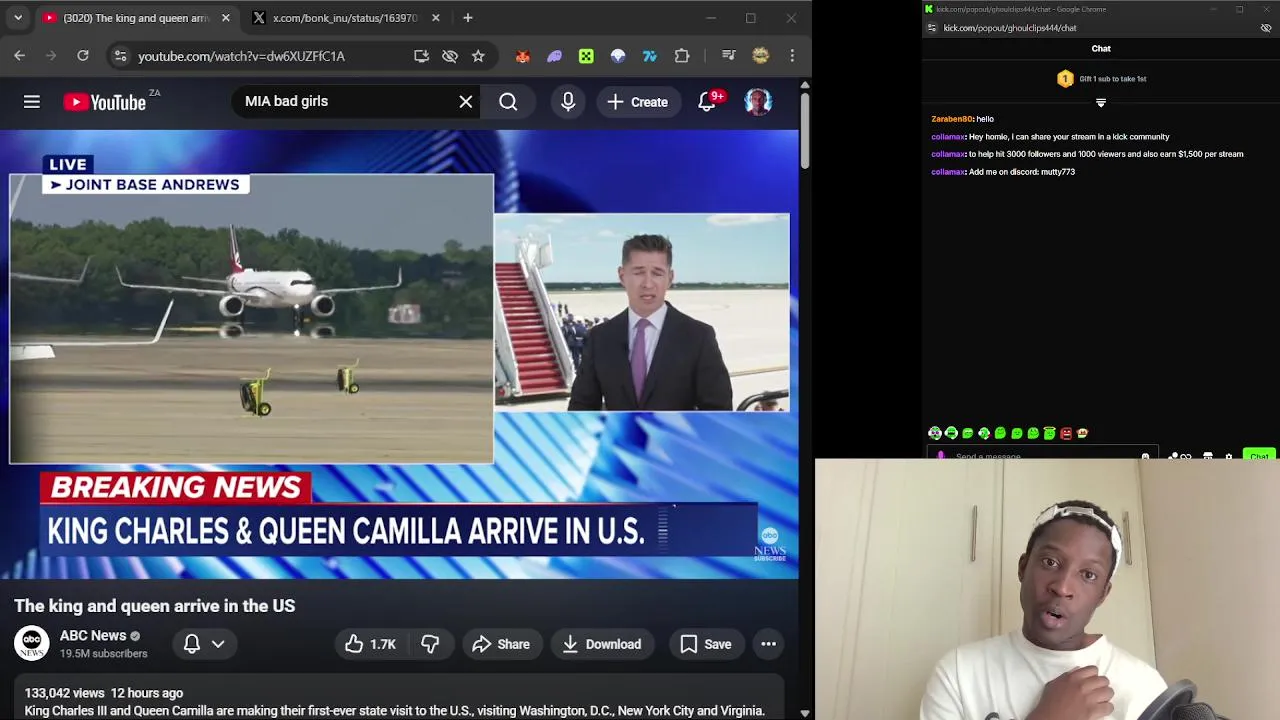This screenshot has width=1280, height=720.
Task: Click the 'Add me on discord: mutty773' message
Action: [x=1022, y=172]
